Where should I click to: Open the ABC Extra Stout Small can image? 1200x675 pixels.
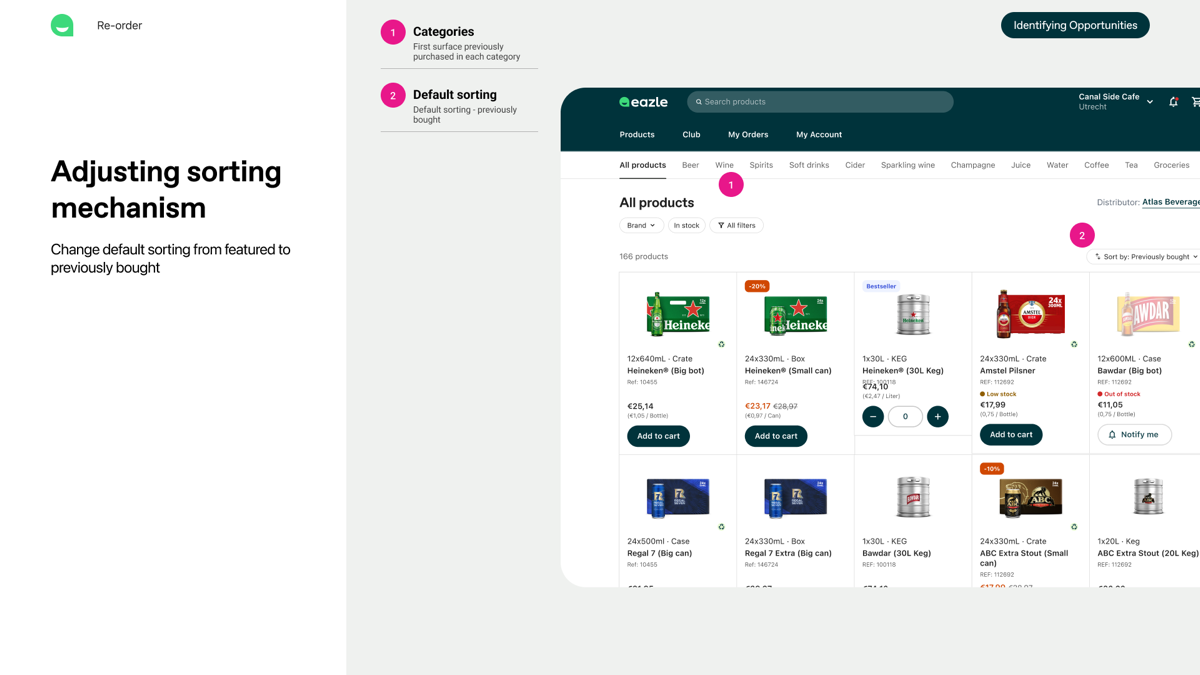pos(1030,497)
